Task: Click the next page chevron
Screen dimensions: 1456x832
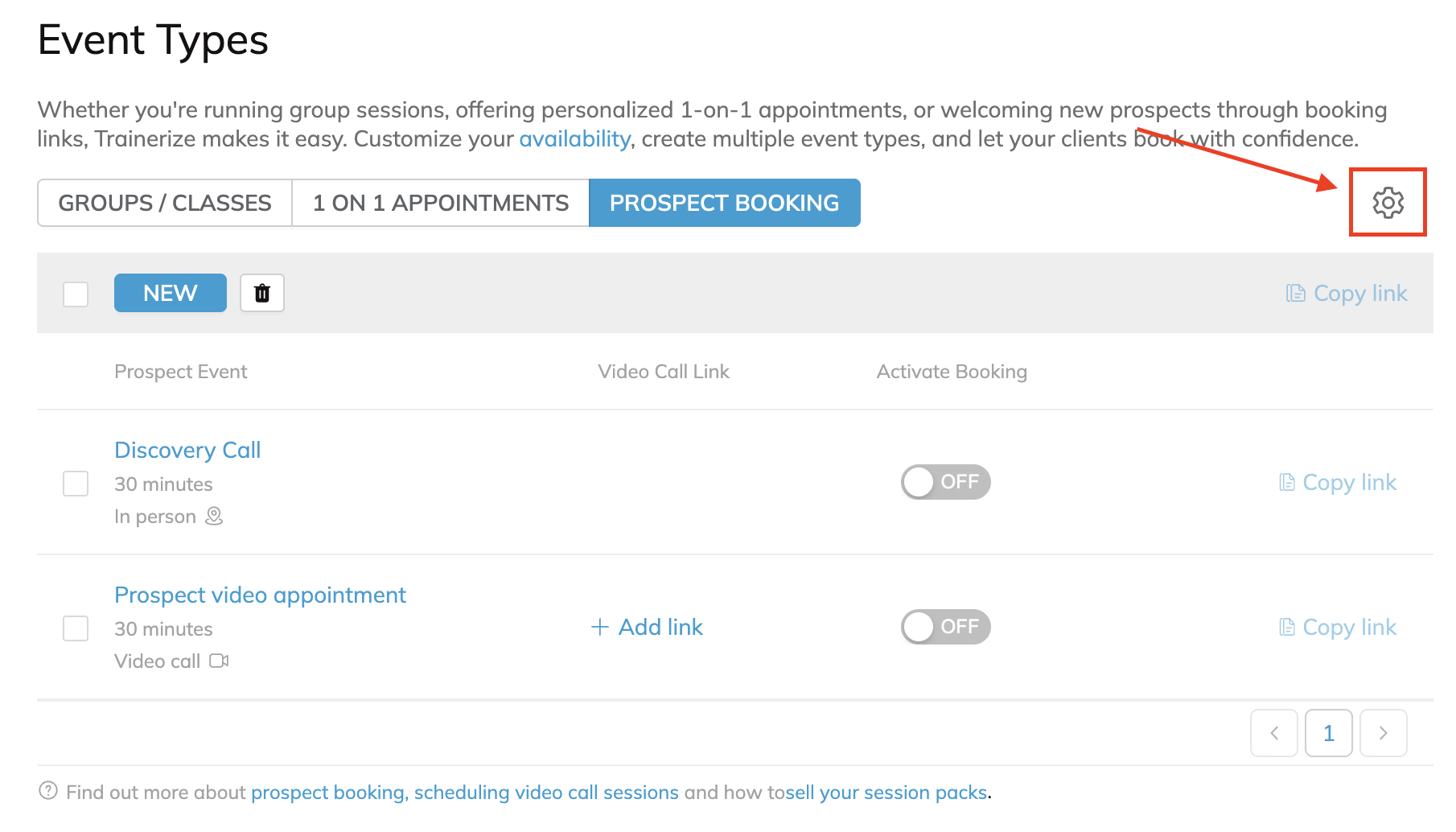Action: point(1383,733)
